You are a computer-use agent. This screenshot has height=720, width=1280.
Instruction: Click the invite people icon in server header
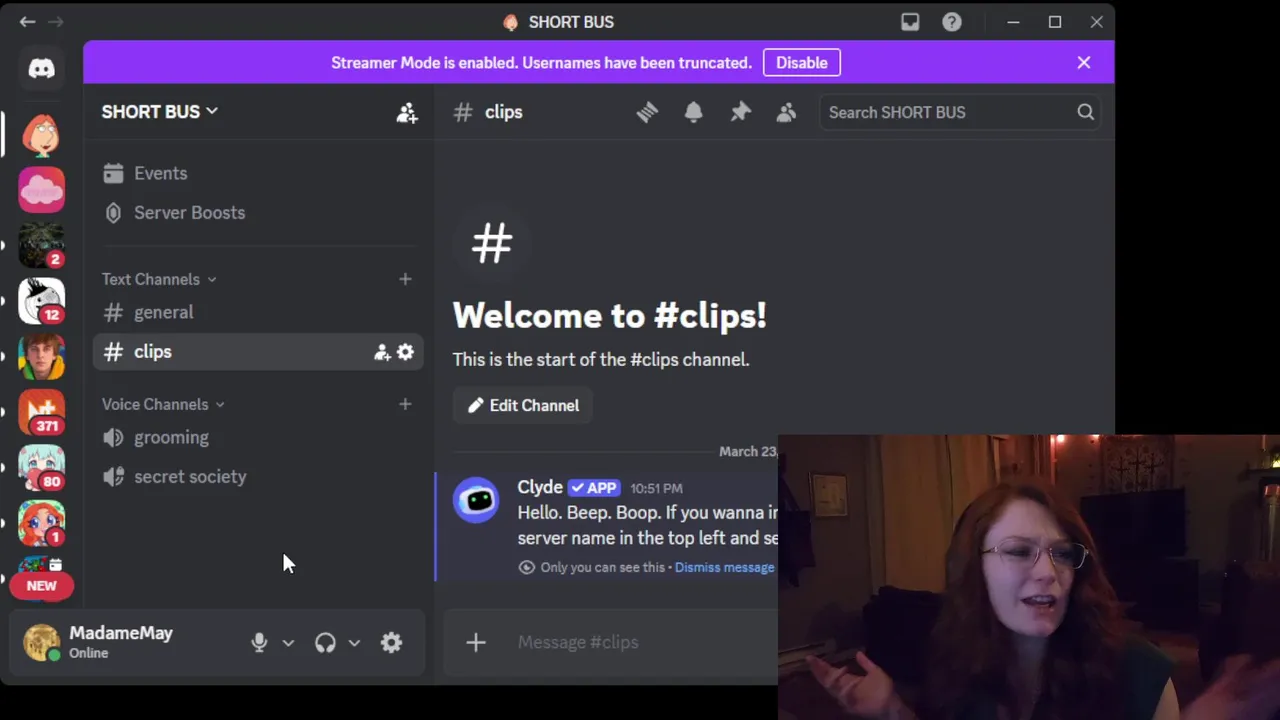(x=406, y=112)
